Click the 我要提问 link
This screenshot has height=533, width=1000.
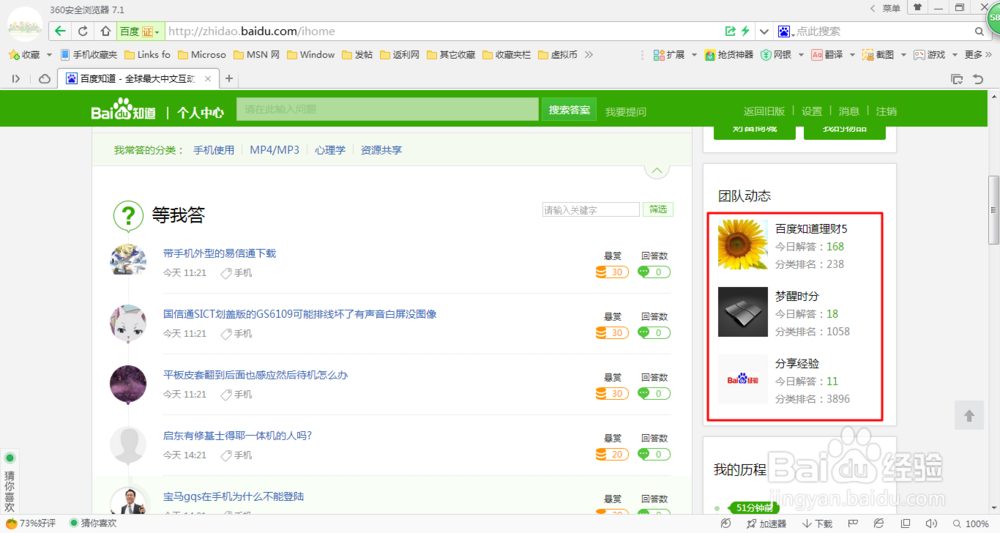click(626, 112)
